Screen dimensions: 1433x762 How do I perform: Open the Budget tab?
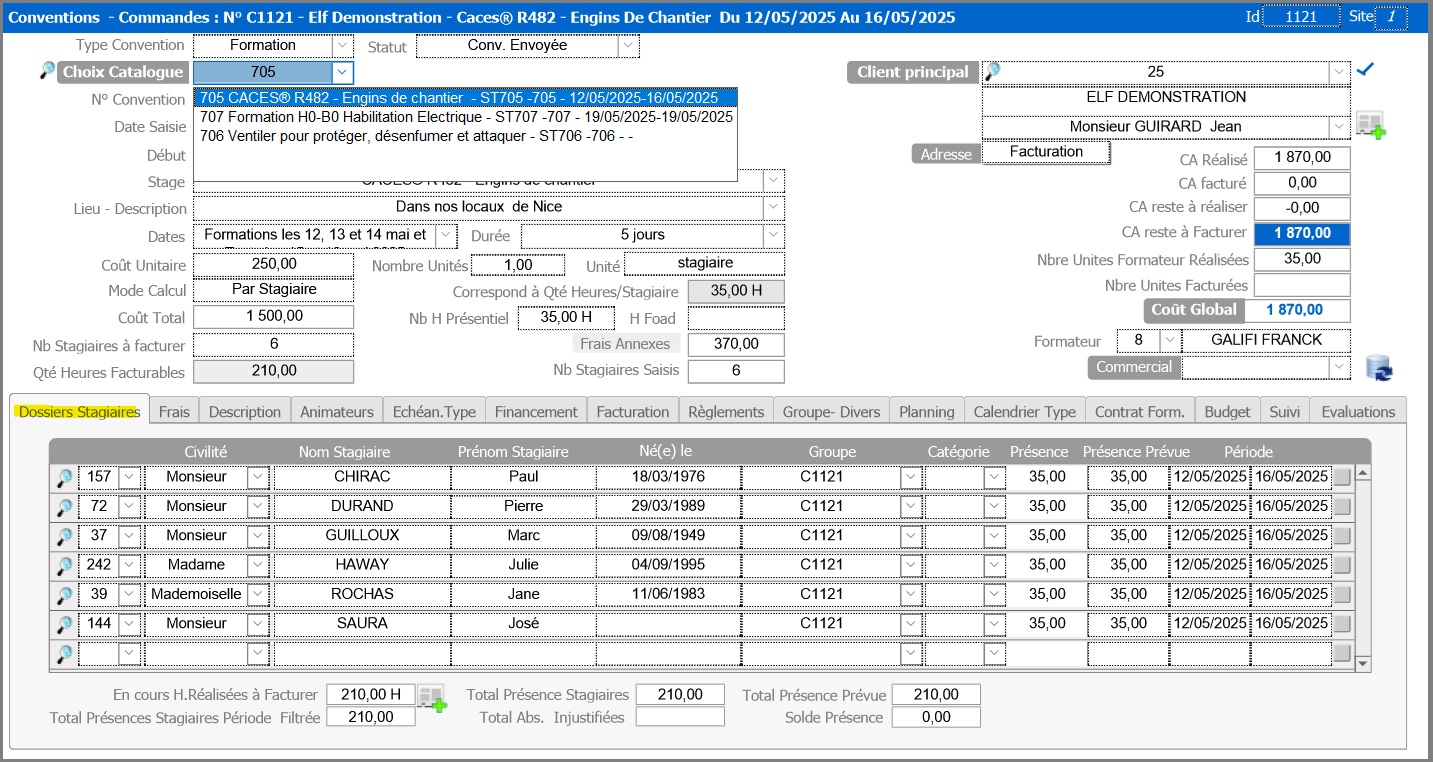tap(1227, 411)
